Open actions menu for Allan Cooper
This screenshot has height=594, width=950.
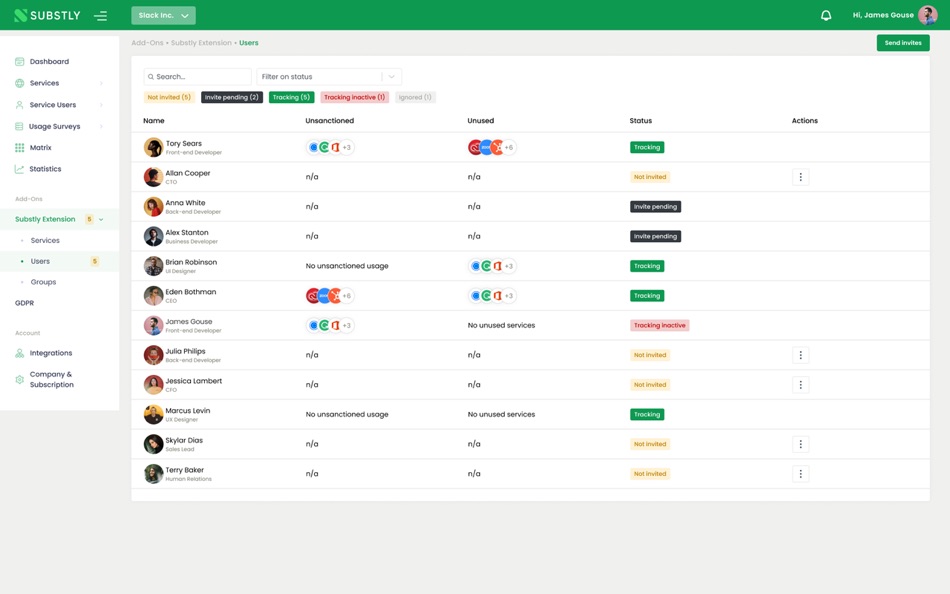pyautogui.click(x=800, y=177)
